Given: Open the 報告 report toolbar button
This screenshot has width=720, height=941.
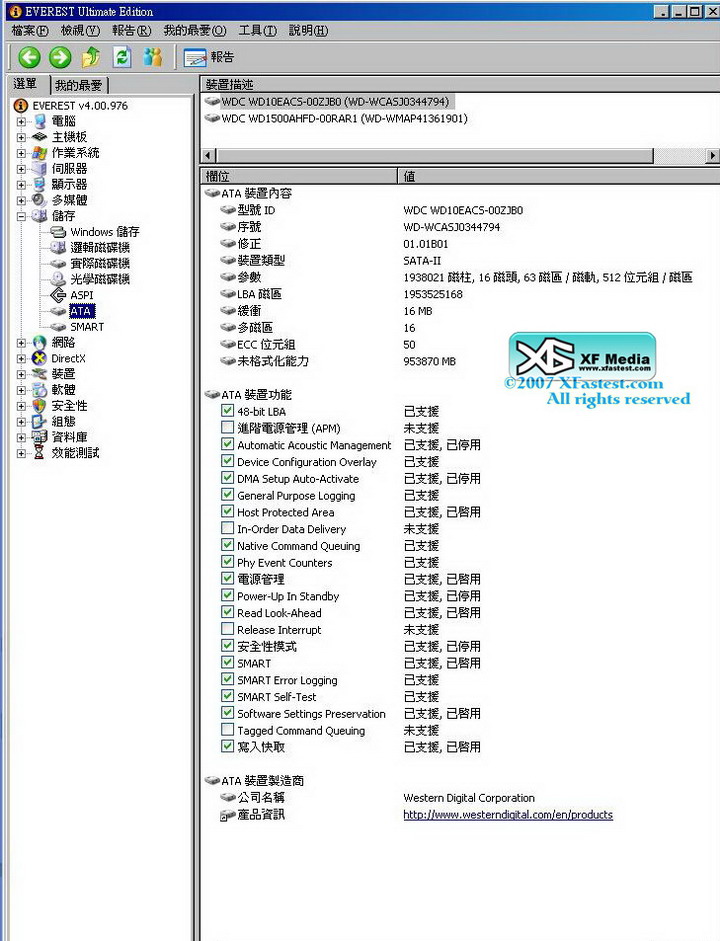Looking at the screenshot, I should [x=209, y=57].
